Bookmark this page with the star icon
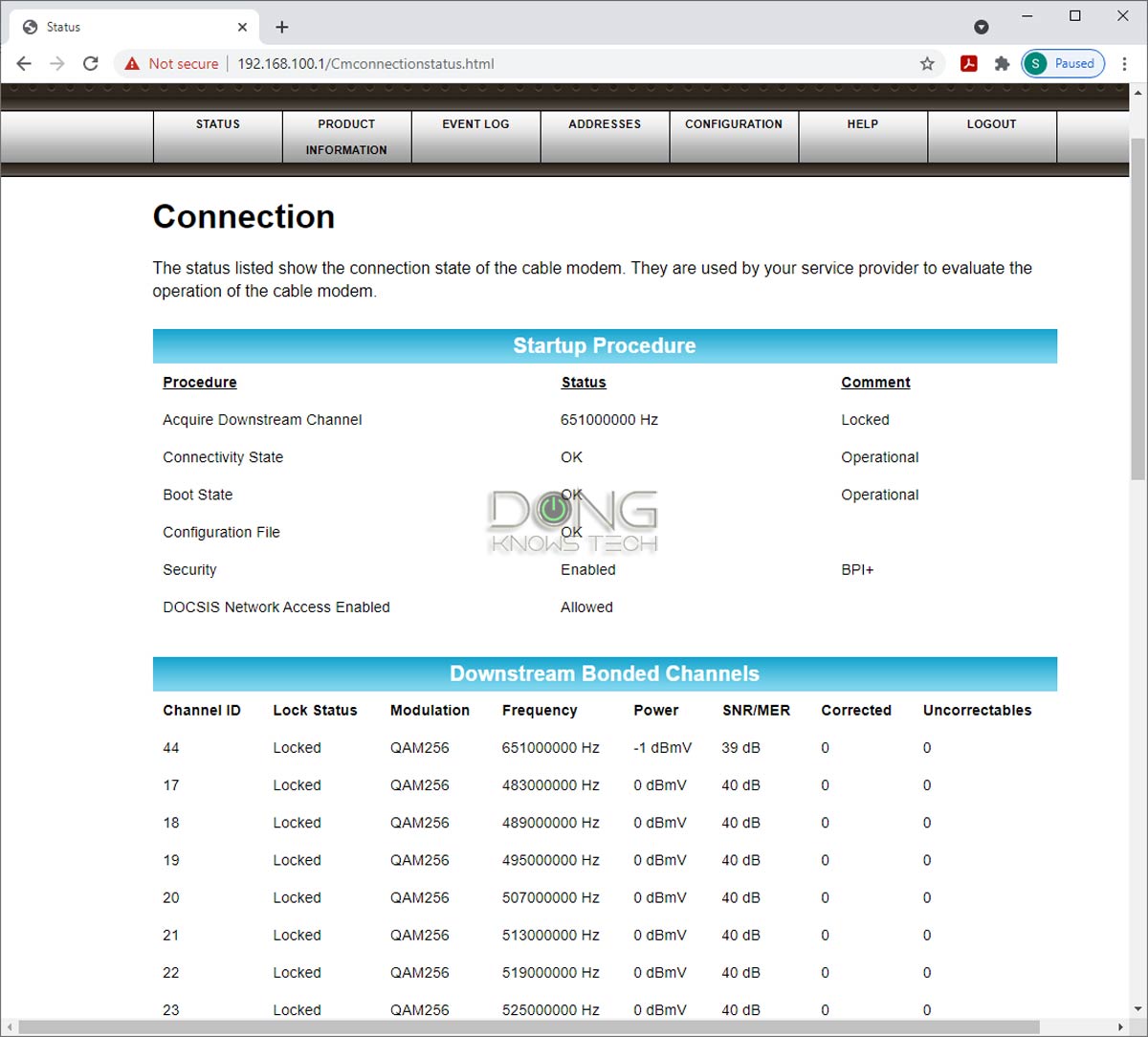Image resolution: width=1148 pixels, height=1037 pixels. pos(927,64)
